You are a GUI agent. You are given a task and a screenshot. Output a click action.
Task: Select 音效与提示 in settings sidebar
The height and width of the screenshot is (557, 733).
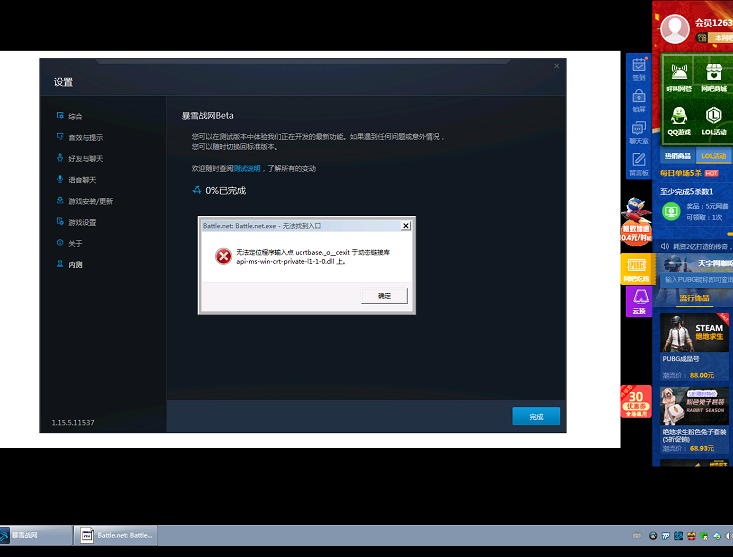[86, 137]
